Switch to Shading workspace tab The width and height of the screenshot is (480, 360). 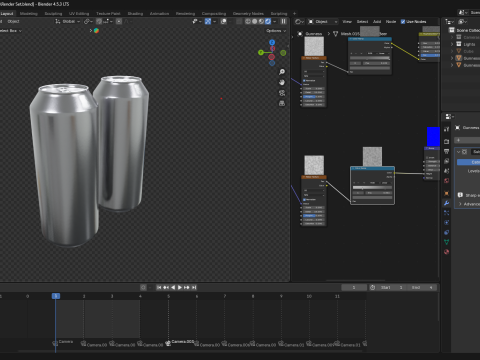tap(135, 14)
